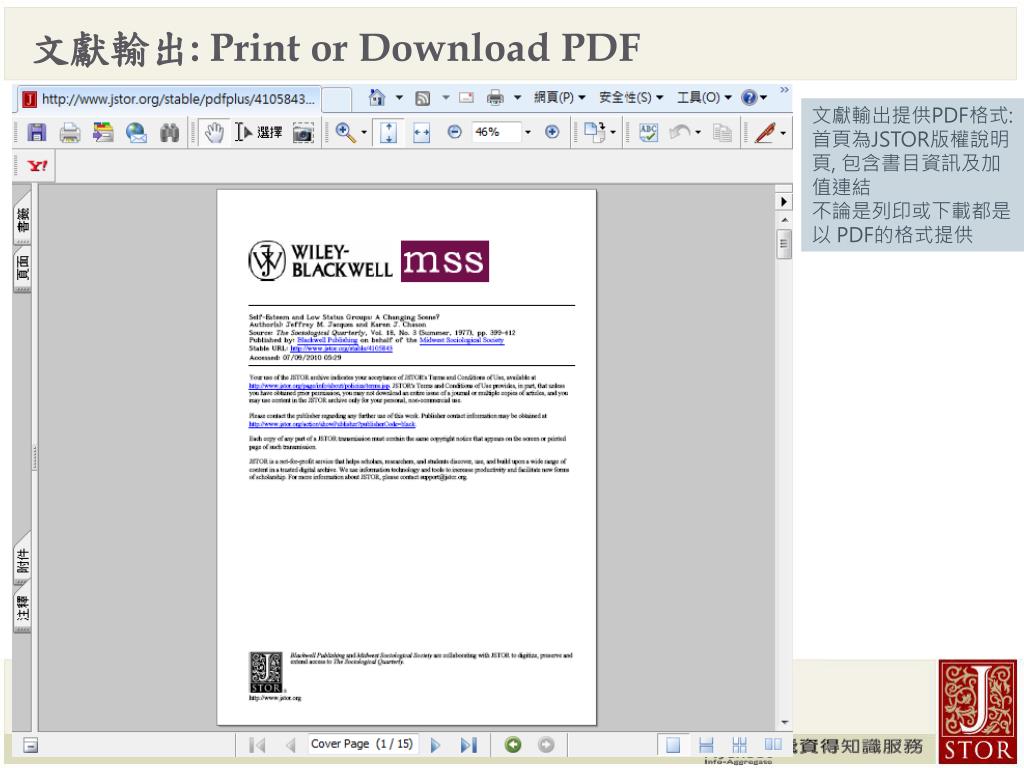Go to the next page

(436, 744)
